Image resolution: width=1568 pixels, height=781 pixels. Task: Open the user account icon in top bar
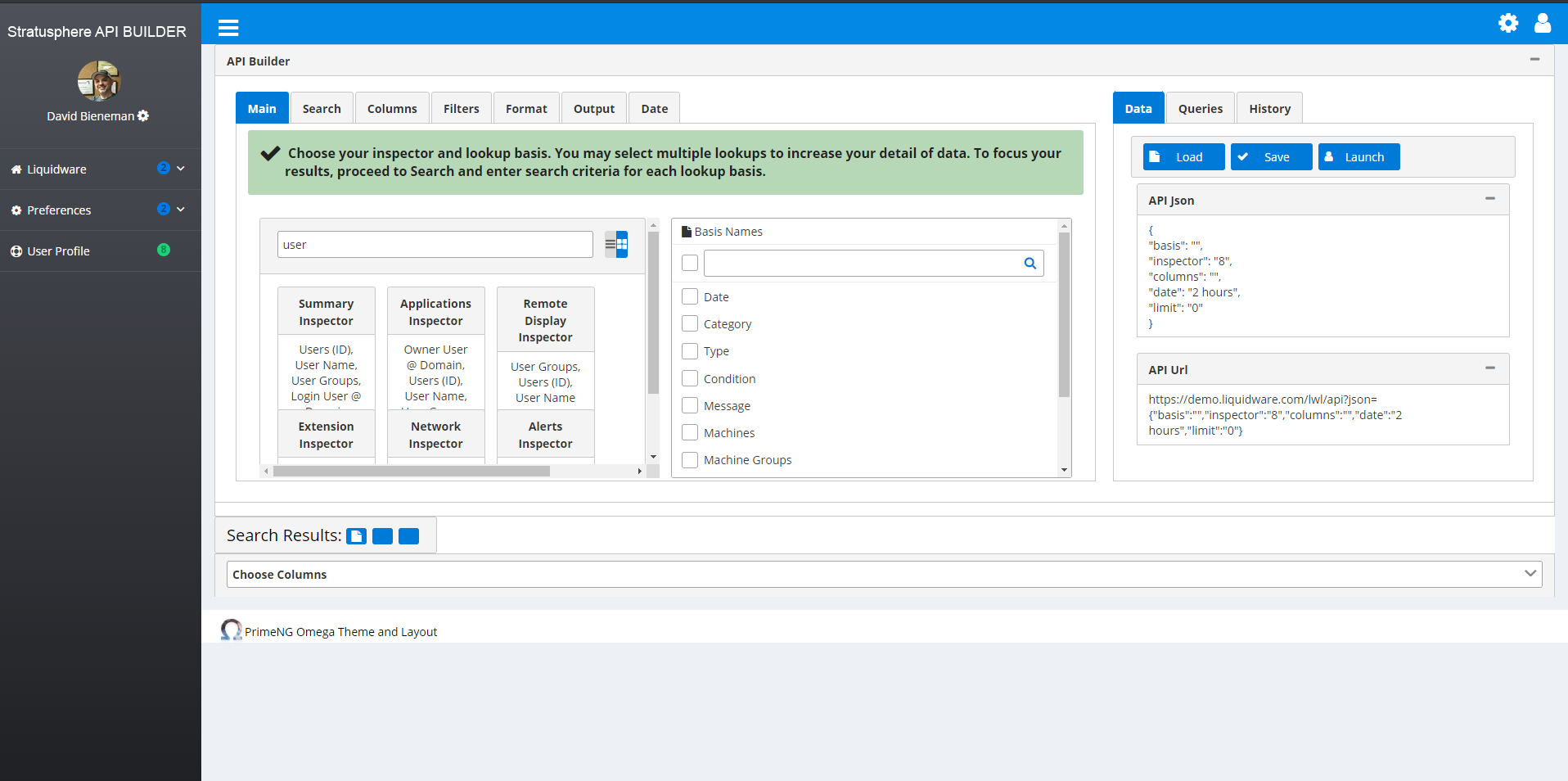1543,23
